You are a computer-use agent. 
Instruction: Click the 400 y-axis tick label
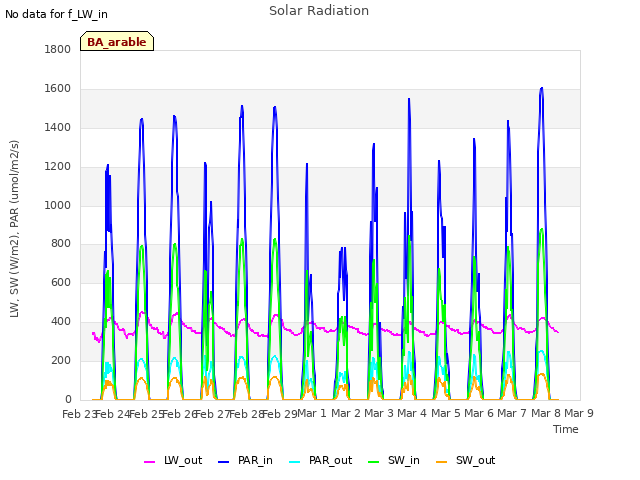click(61, 322)
